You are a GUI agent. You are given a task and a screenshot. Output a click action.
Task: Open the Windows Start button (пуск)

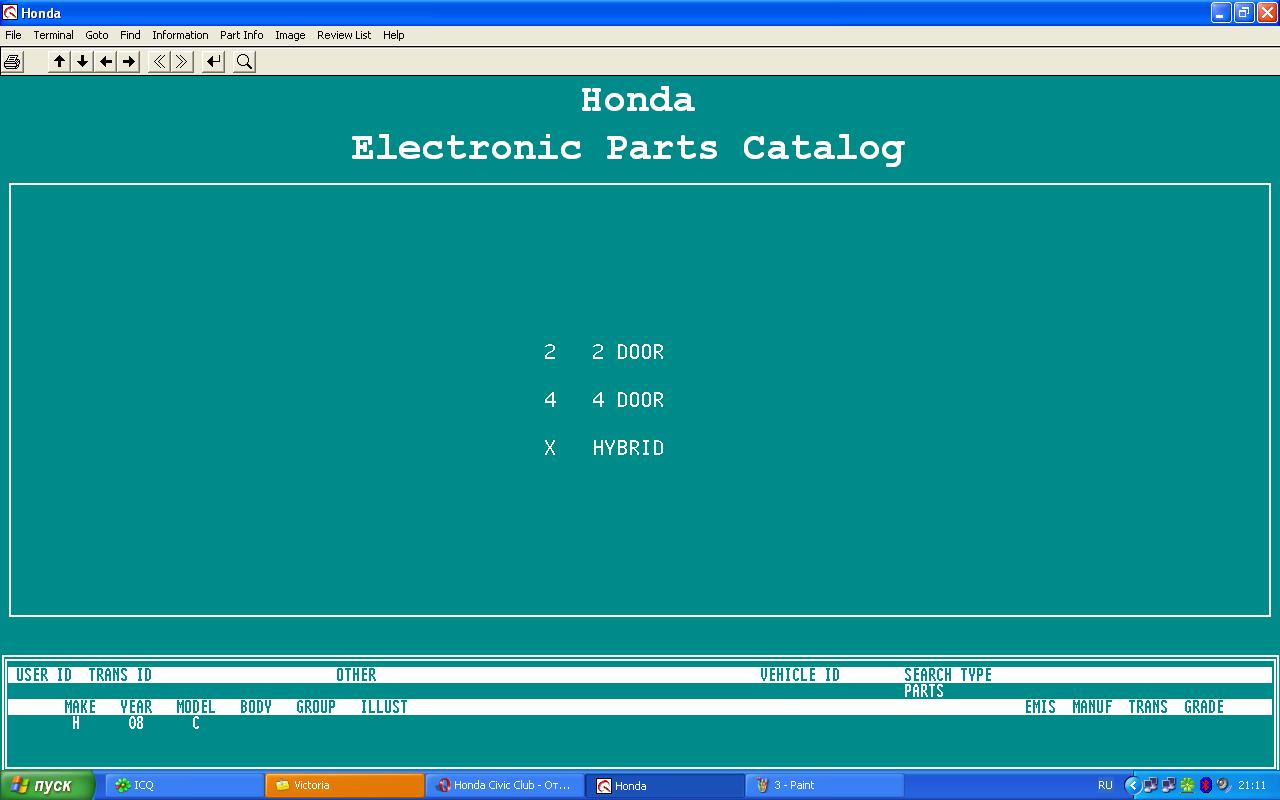(47, 785)
